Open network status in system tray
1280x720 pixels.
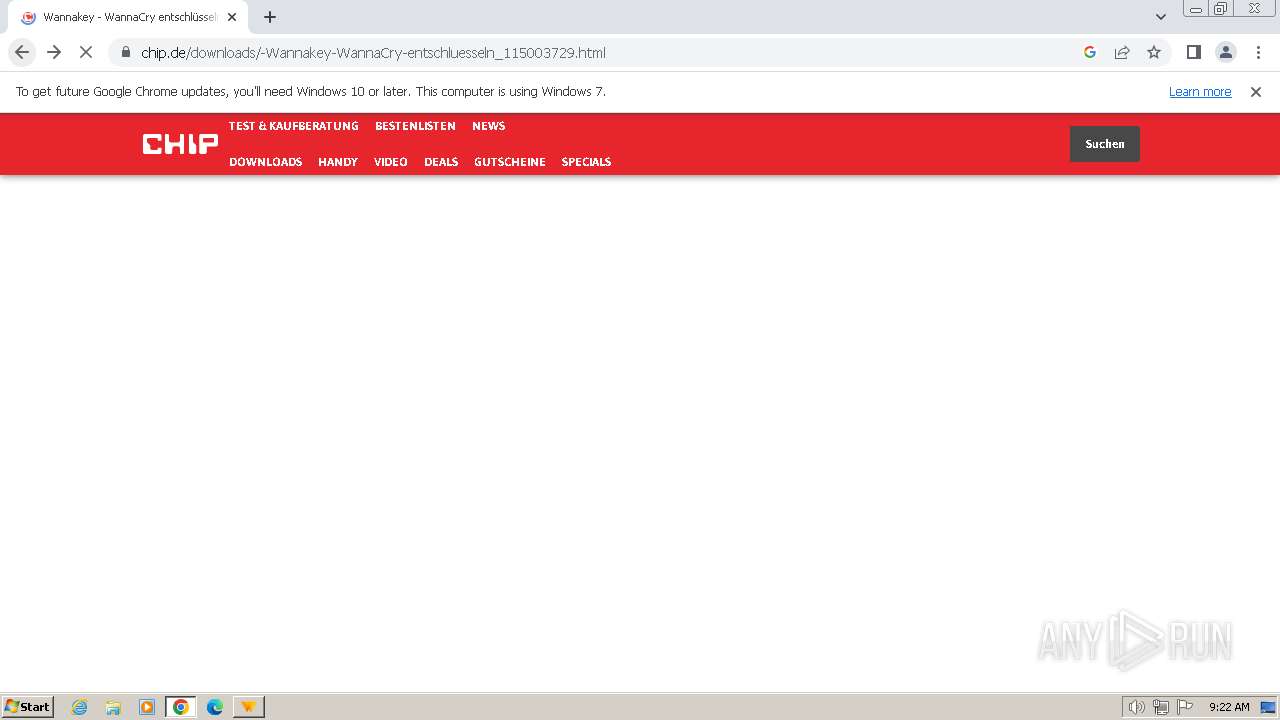click(1161, 707)
